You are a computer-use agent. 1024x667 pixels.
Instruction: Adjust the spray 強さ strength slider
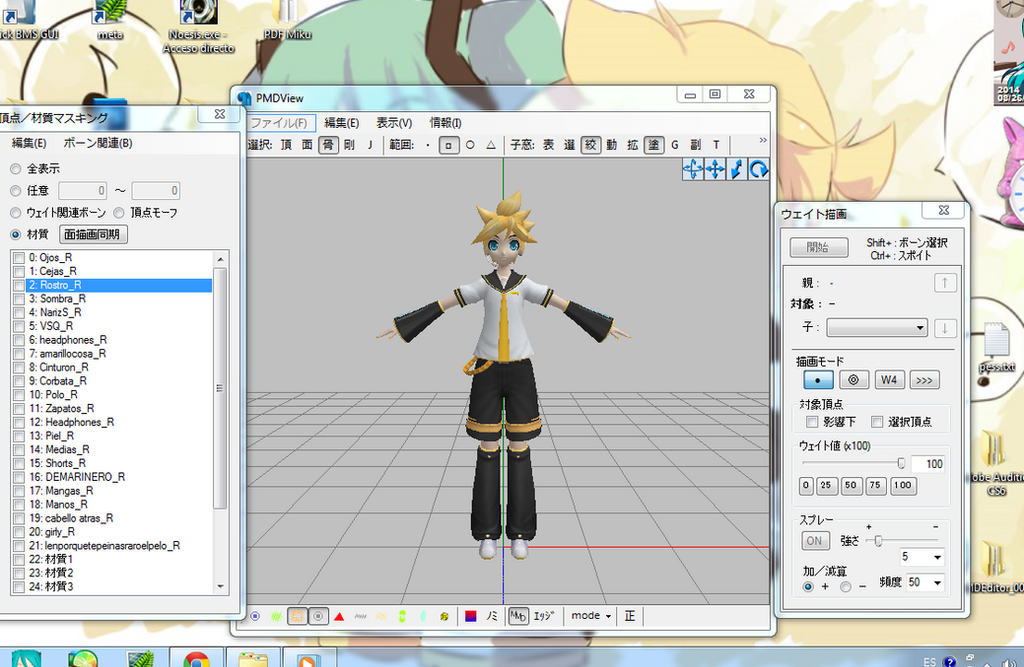(x=878, y=540)
